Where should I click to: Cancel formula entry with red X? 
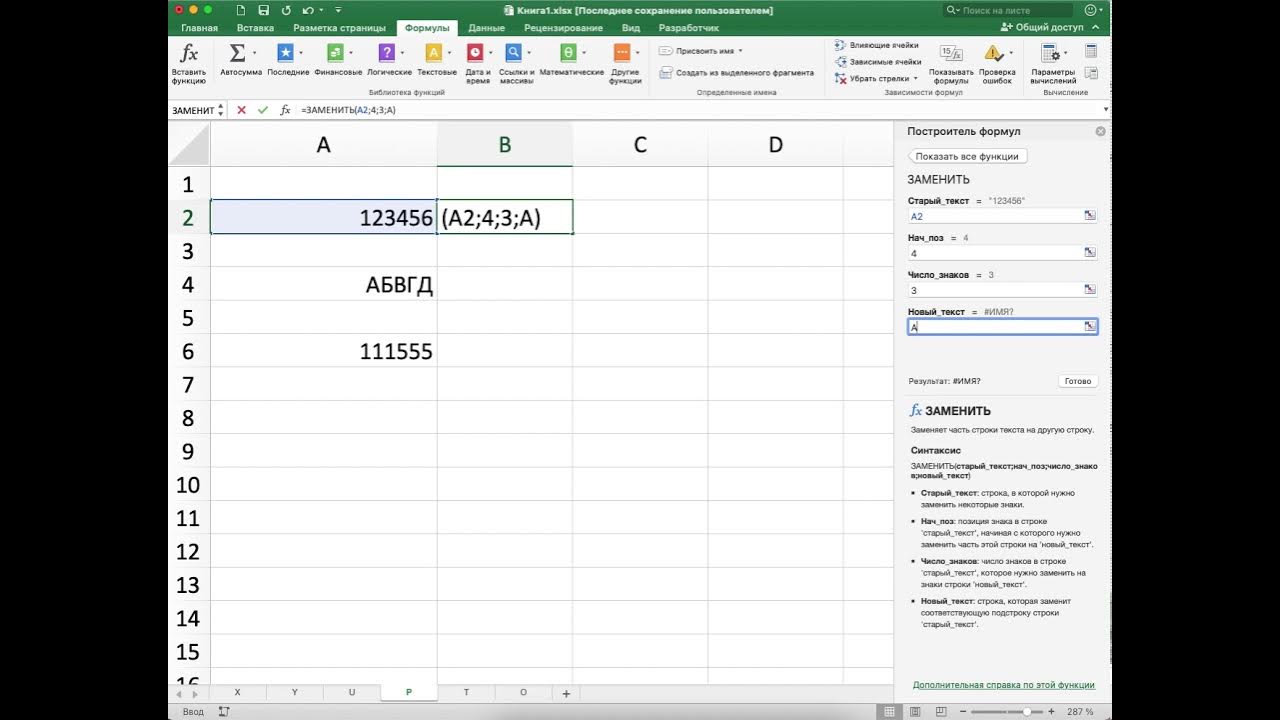pyautogui.click(x=241, y=110)
